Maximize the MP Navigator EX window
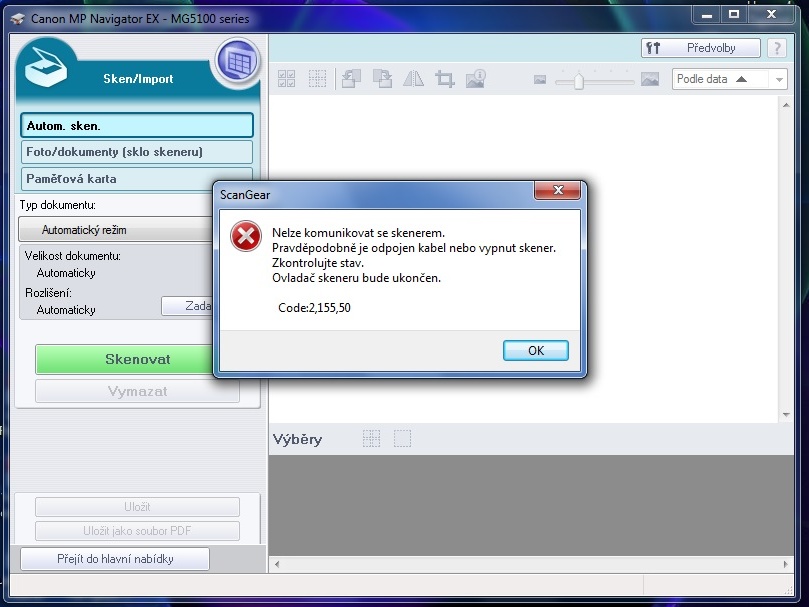The width and height of the screenshot is (809, 607). click(x=734, y=14)
